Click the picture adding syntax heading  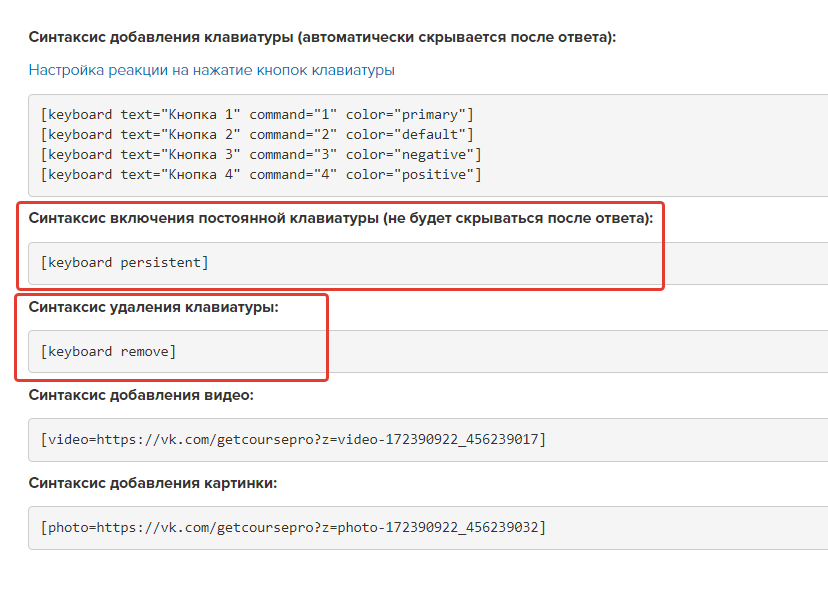click(153, 483)
